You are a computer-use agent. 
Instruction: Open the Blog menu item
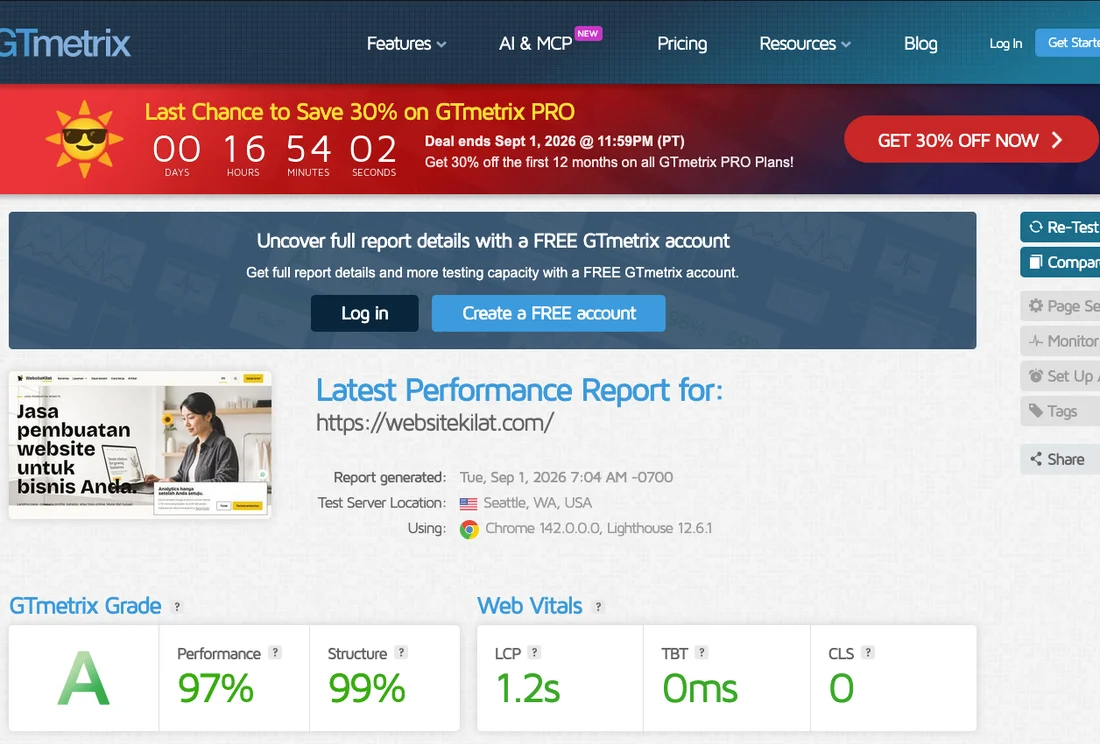[x=920, y=43]
